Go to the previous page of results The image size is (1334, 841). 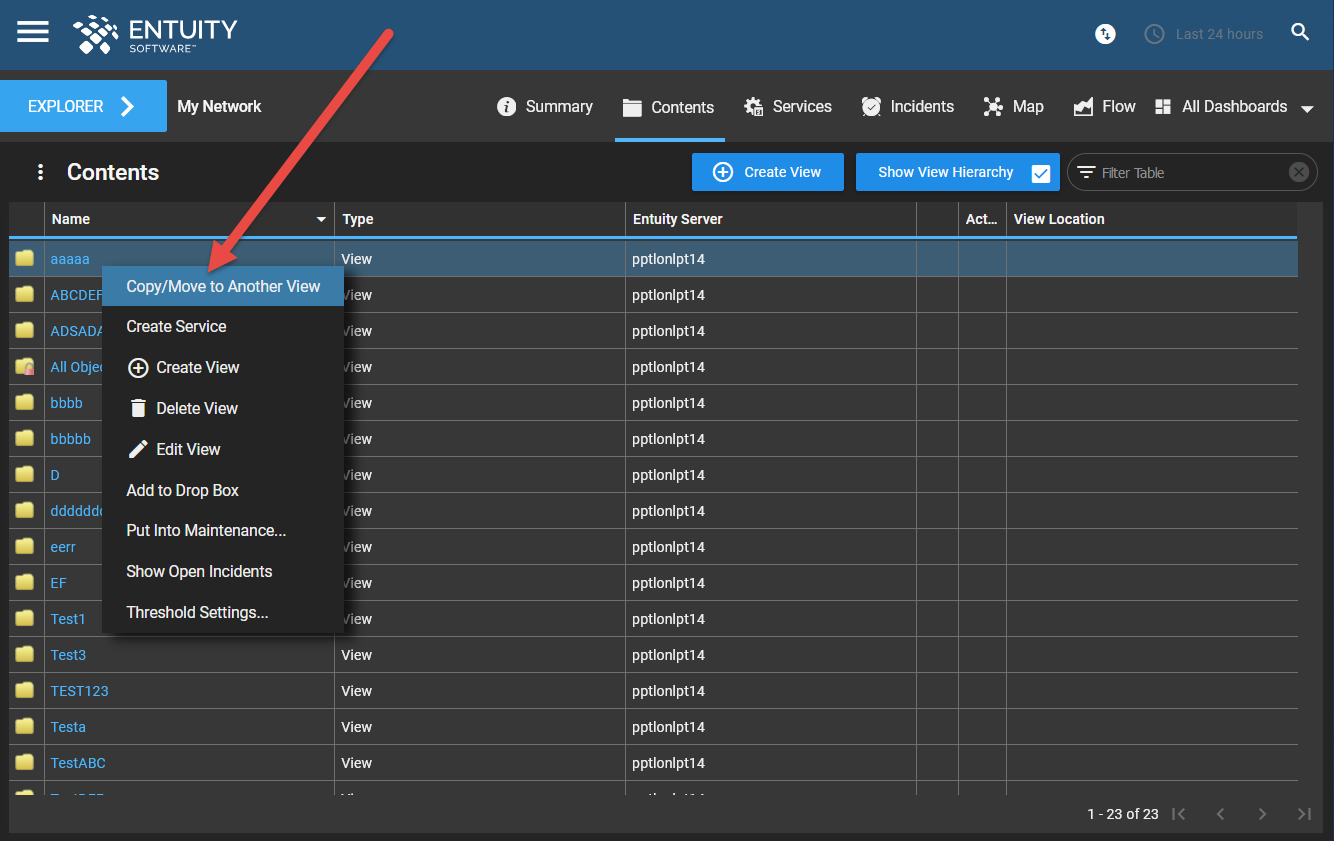coord(1220,814)
